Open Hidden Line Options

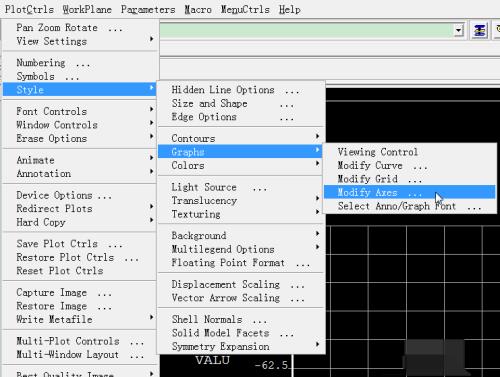(241, 90)
